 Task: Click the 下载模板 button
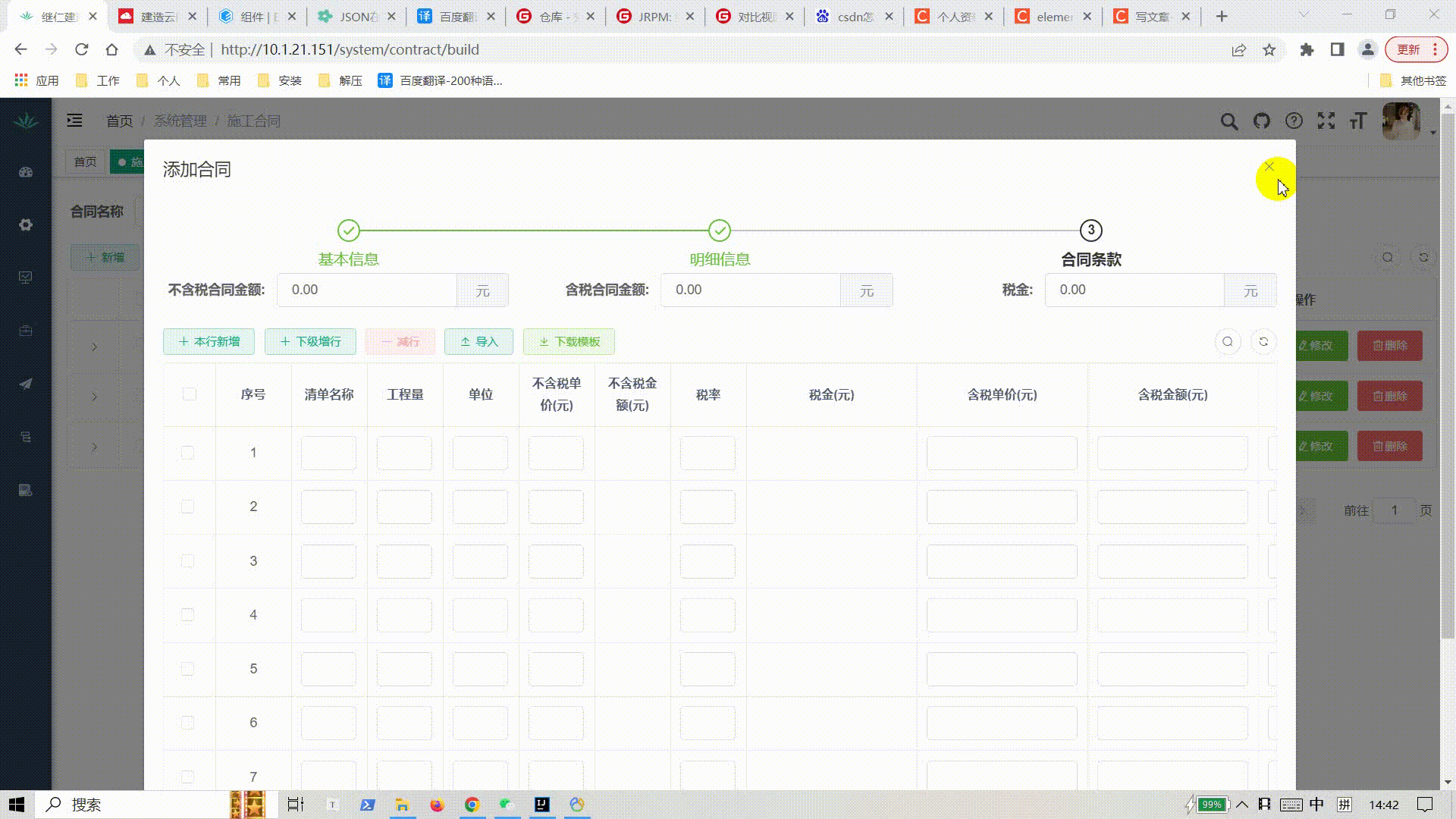(569, 342)
